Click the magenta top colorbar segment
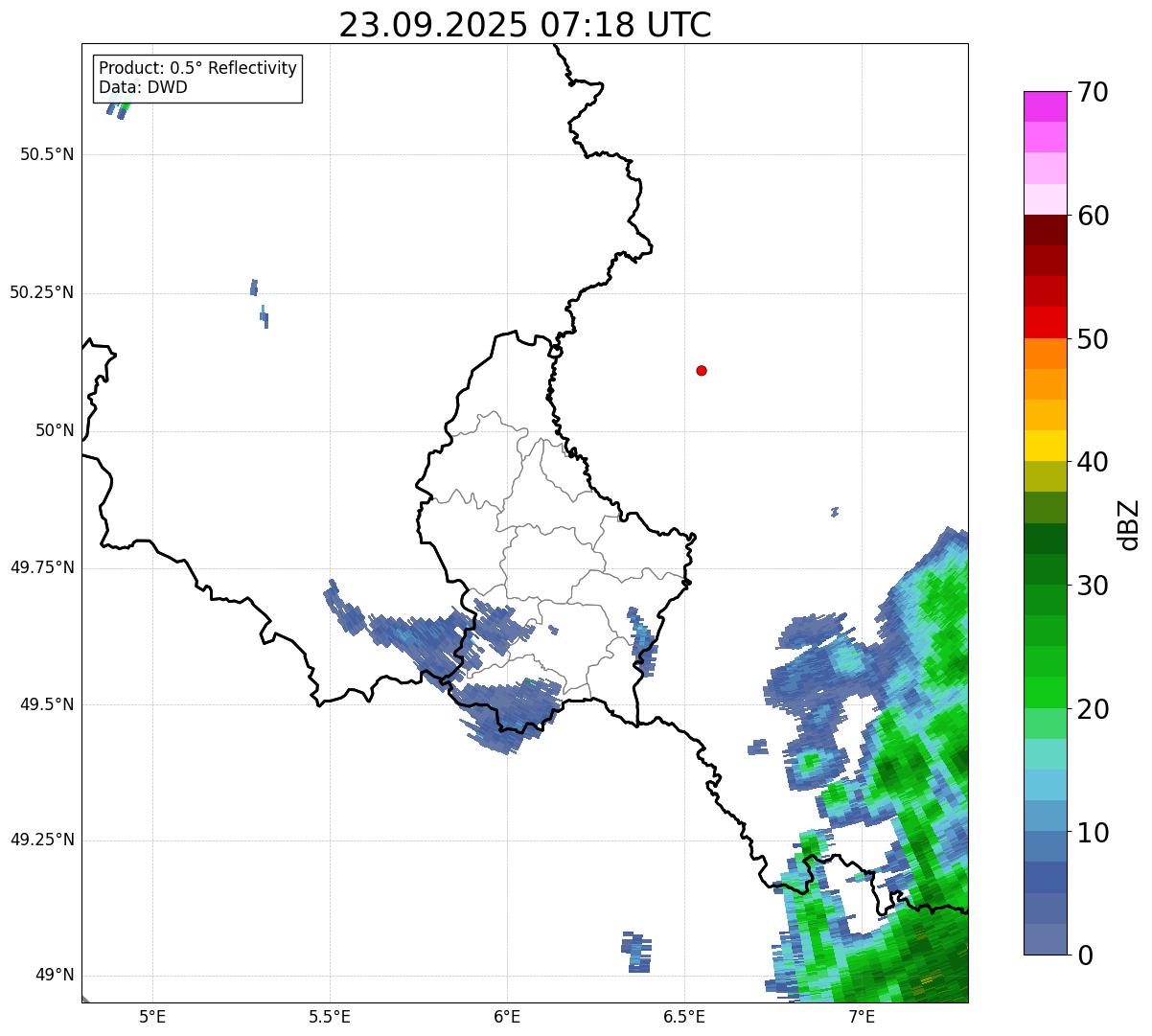 pos(1045,106)
